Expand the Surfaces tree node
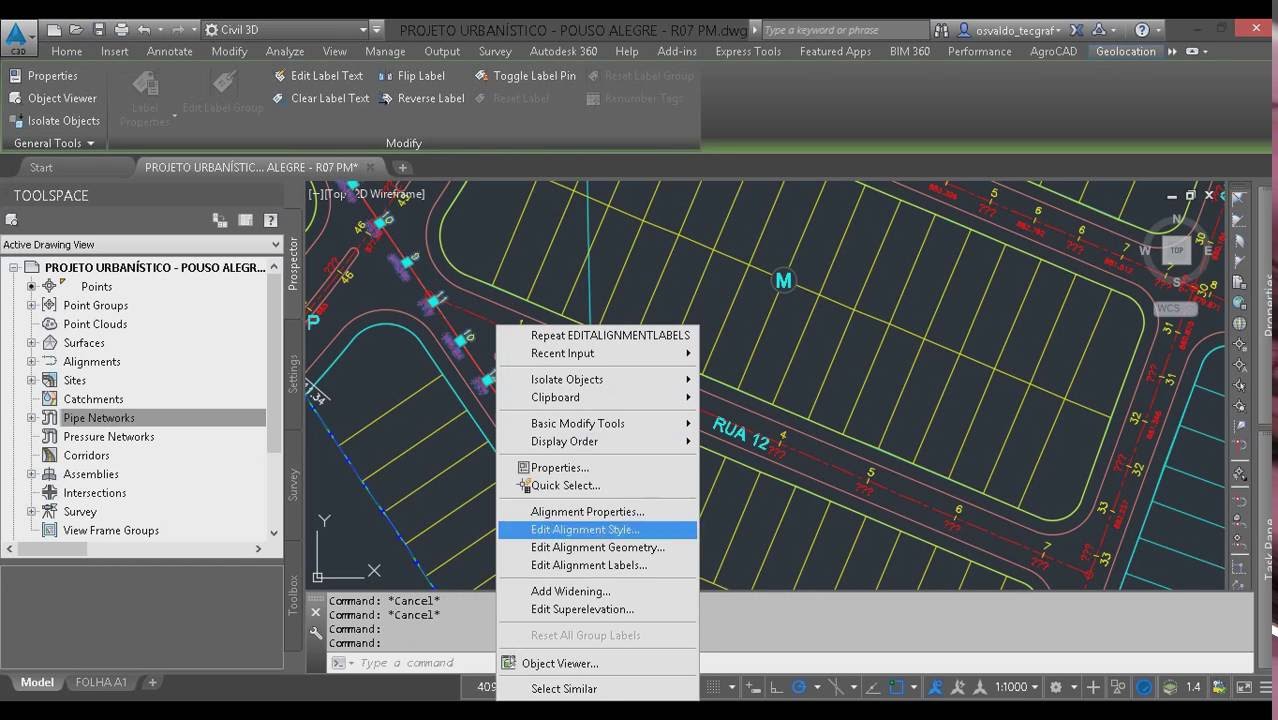Screen dimensions: 1278x720 pyautogui.click(x=31, y=343)
